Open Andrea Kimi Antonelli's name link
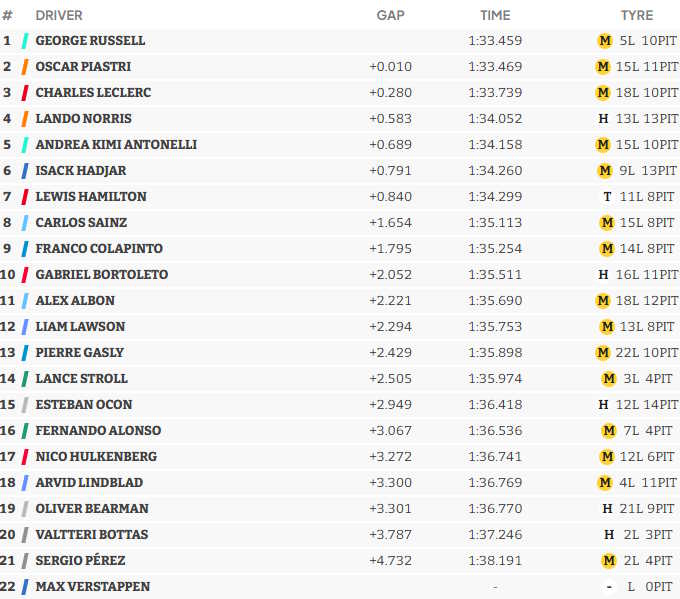The width and height of the screenshot is (680, 599). coord(116,145)
